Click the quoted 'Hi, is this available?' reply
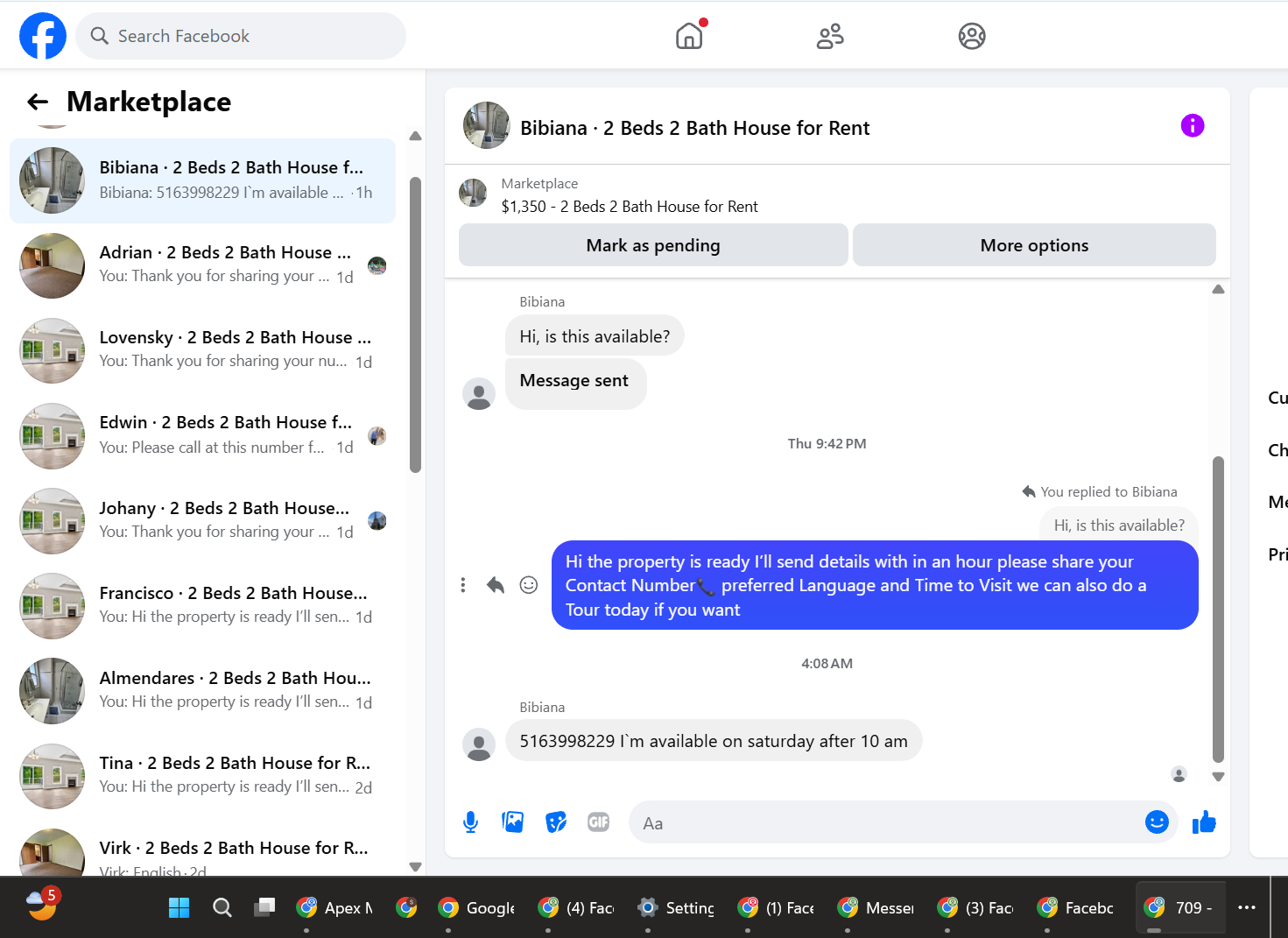This screenshot has height=938, width=1288. click(x=1119, y=525)
